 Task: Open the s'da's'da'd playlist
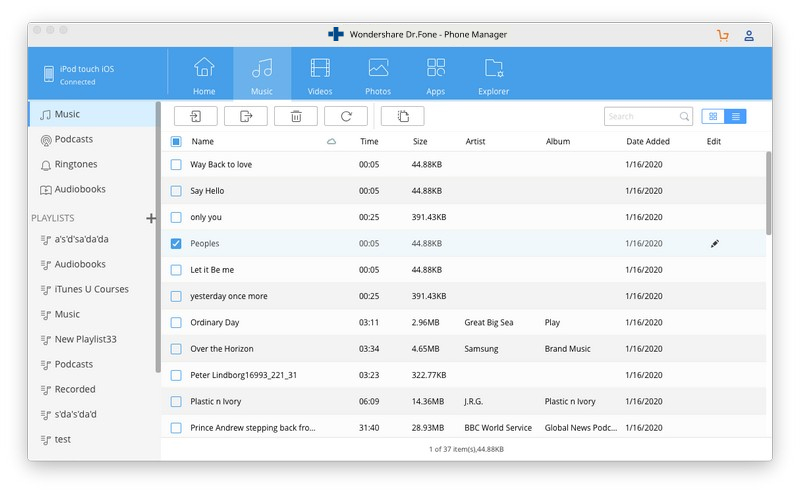(92, 414)
